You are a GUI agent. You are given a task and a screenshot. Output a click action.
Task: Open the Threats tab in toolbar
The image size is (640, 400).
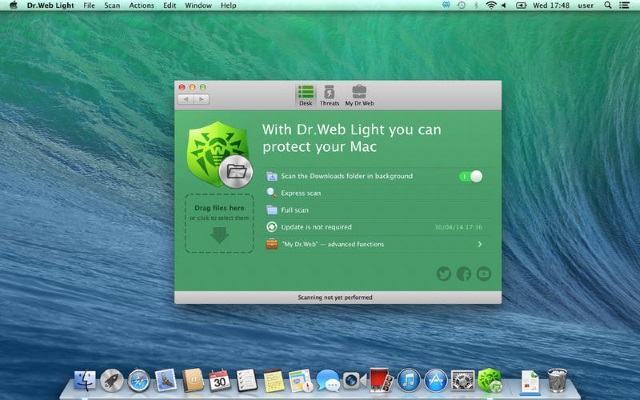tap(329, 95)
